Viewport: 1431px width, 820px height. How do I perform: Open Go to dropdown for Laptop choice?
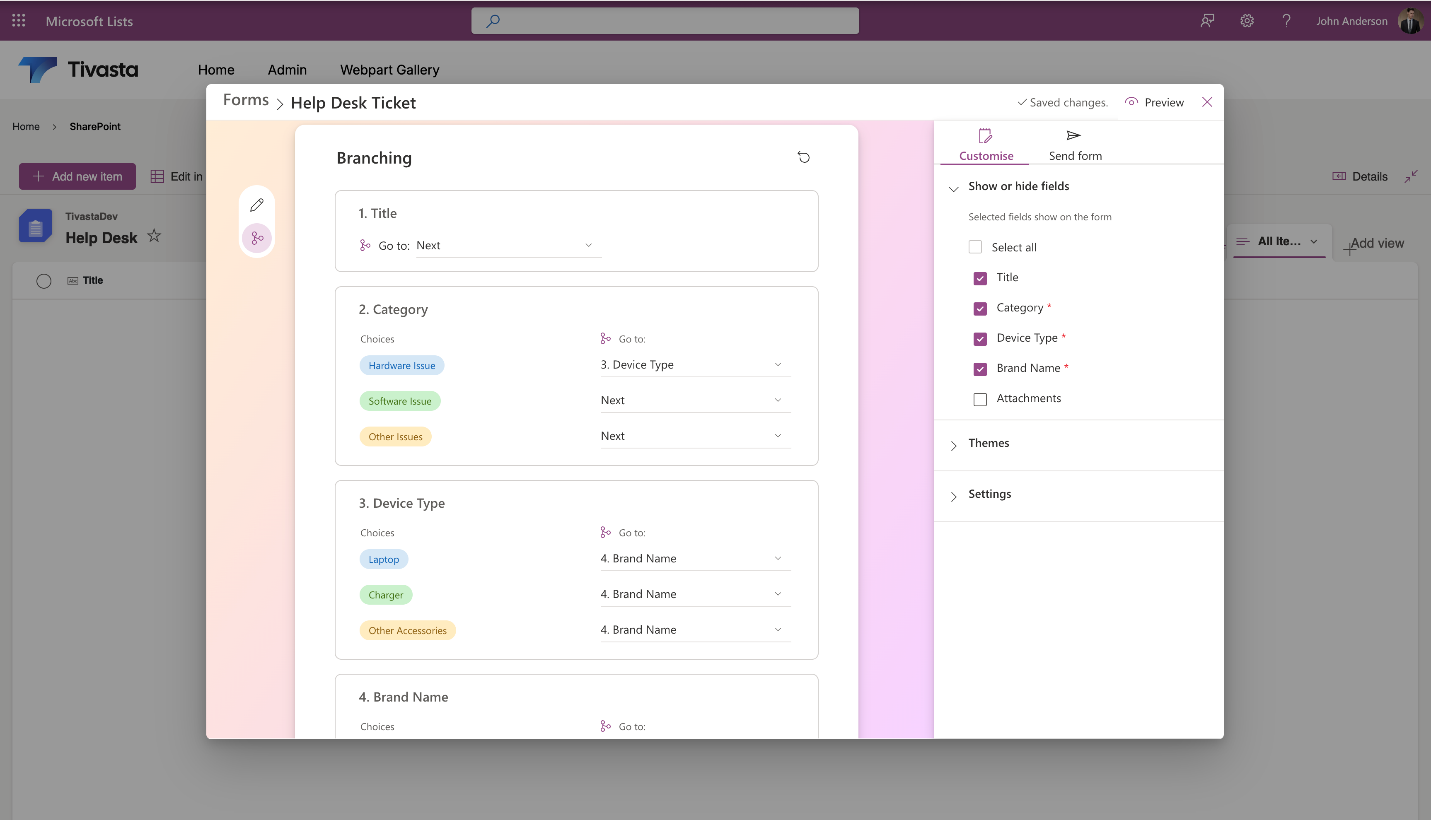[x=695, y=559]
